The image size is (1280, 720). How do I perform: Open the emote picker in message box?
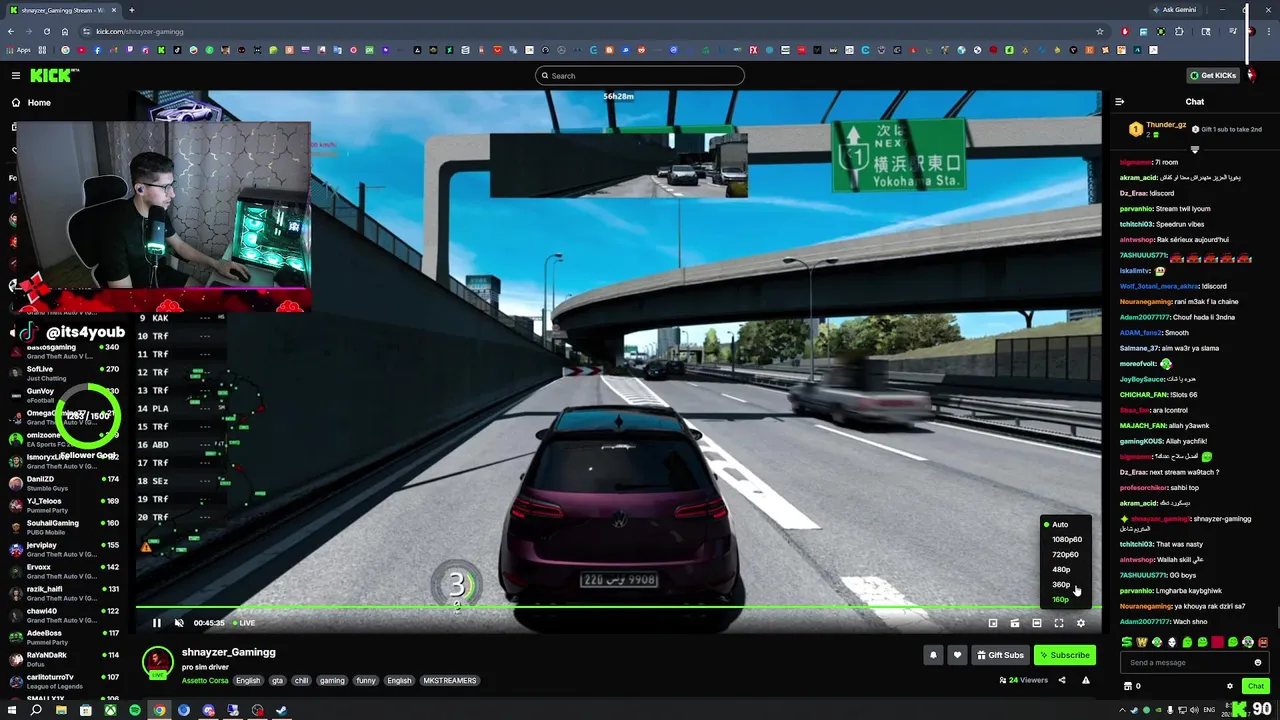[1258, 662]
